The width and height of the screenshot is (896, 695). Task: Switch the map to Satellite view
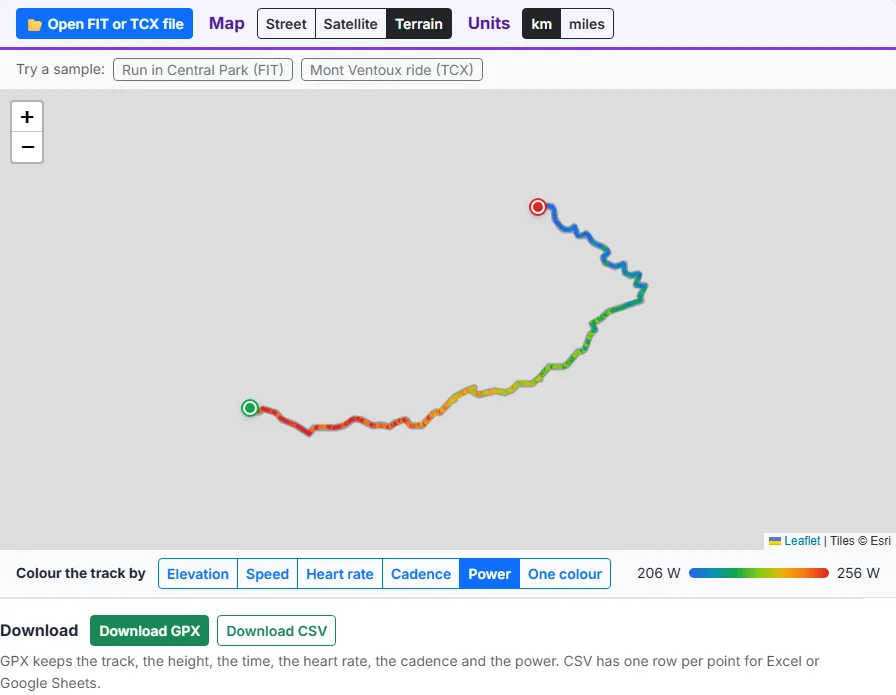point(350,24)
